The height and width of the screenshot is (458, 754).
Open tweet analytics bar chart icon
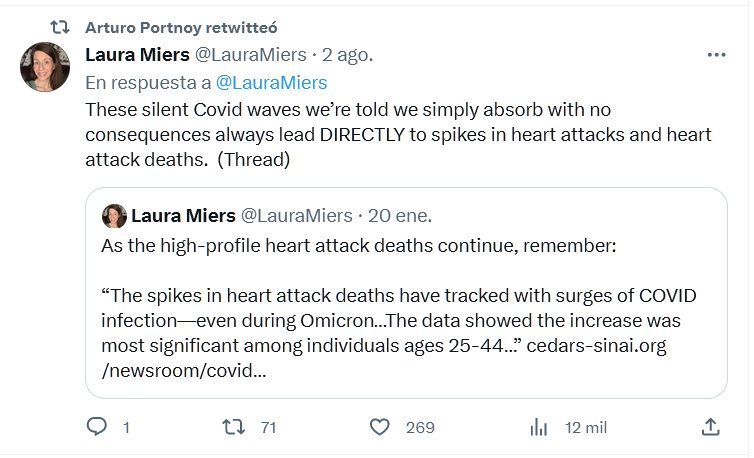point(538,427)
